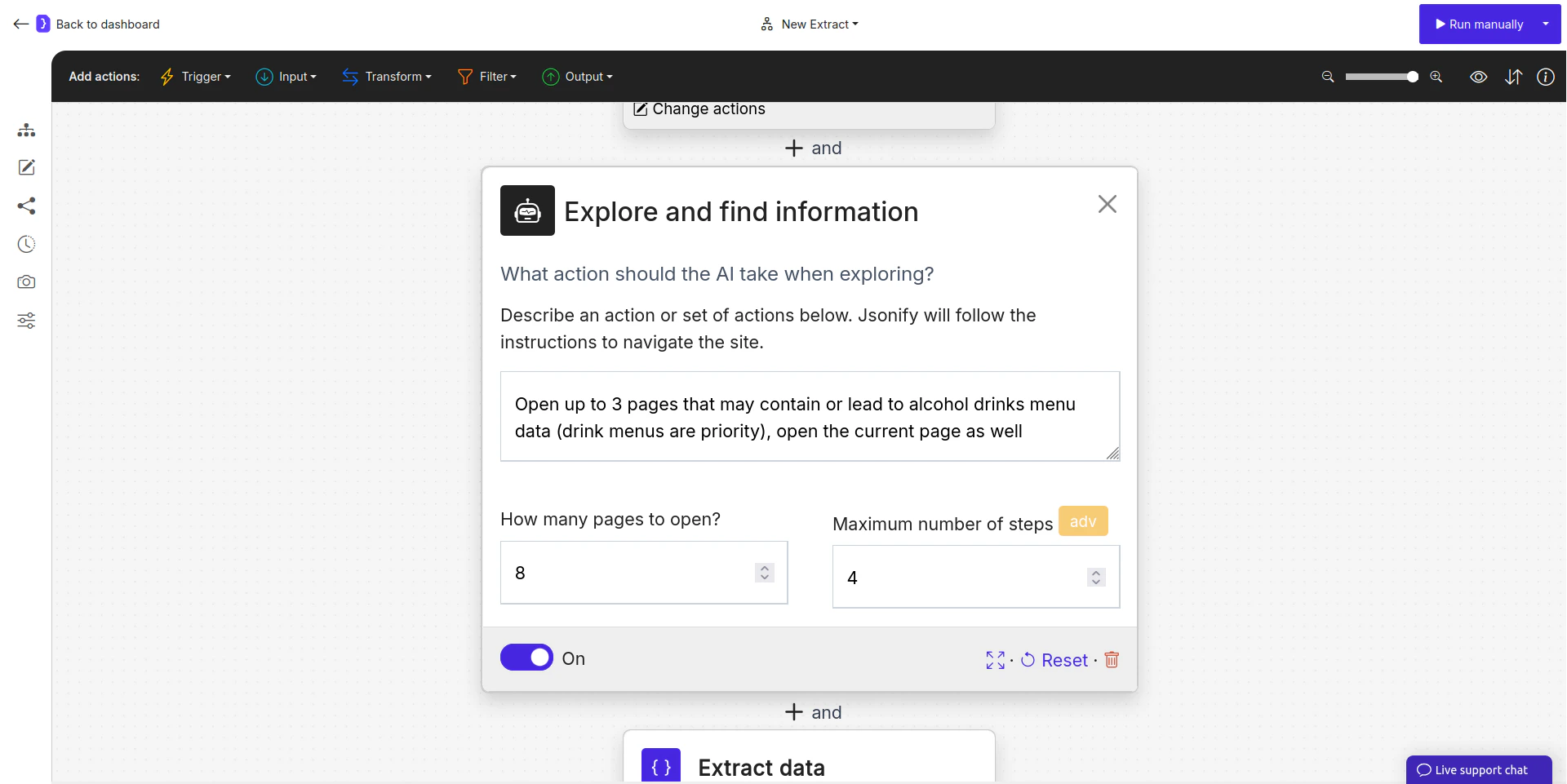This screenshot has height=784, width=1567.
Task: Click the text area resize handle
Action: point(1112,454)
